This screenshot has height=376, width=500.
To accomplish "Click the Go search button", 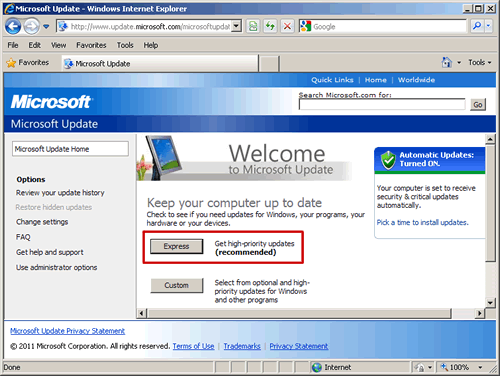I will tap(478, 105).
